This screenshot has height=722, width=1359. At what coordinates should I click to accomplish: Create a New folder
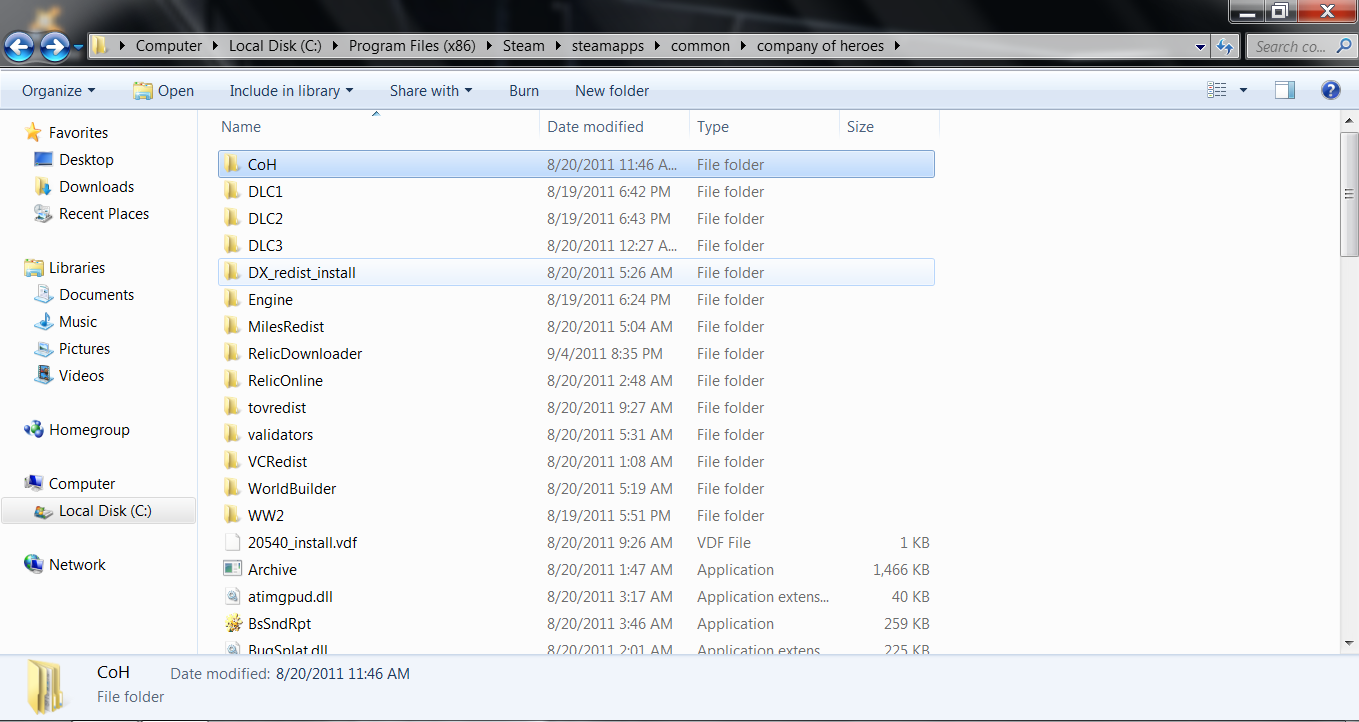click(612, 90)
